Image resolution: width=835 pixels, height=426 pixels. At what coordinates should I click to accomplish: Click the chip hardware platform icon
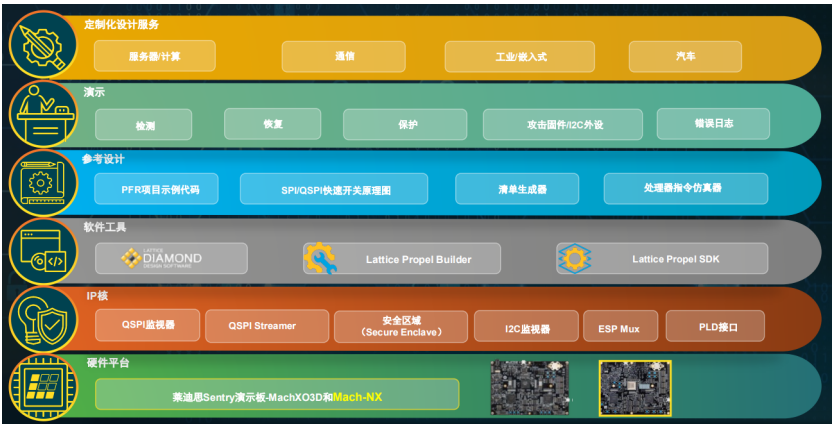click(44, 388)
